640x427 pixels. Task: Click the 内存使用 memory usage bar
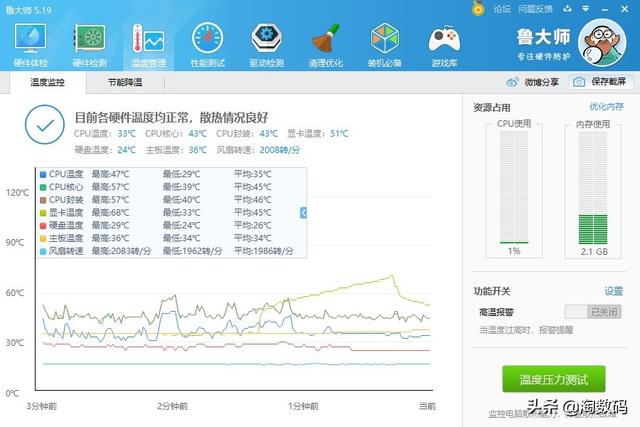coord(593,187)
